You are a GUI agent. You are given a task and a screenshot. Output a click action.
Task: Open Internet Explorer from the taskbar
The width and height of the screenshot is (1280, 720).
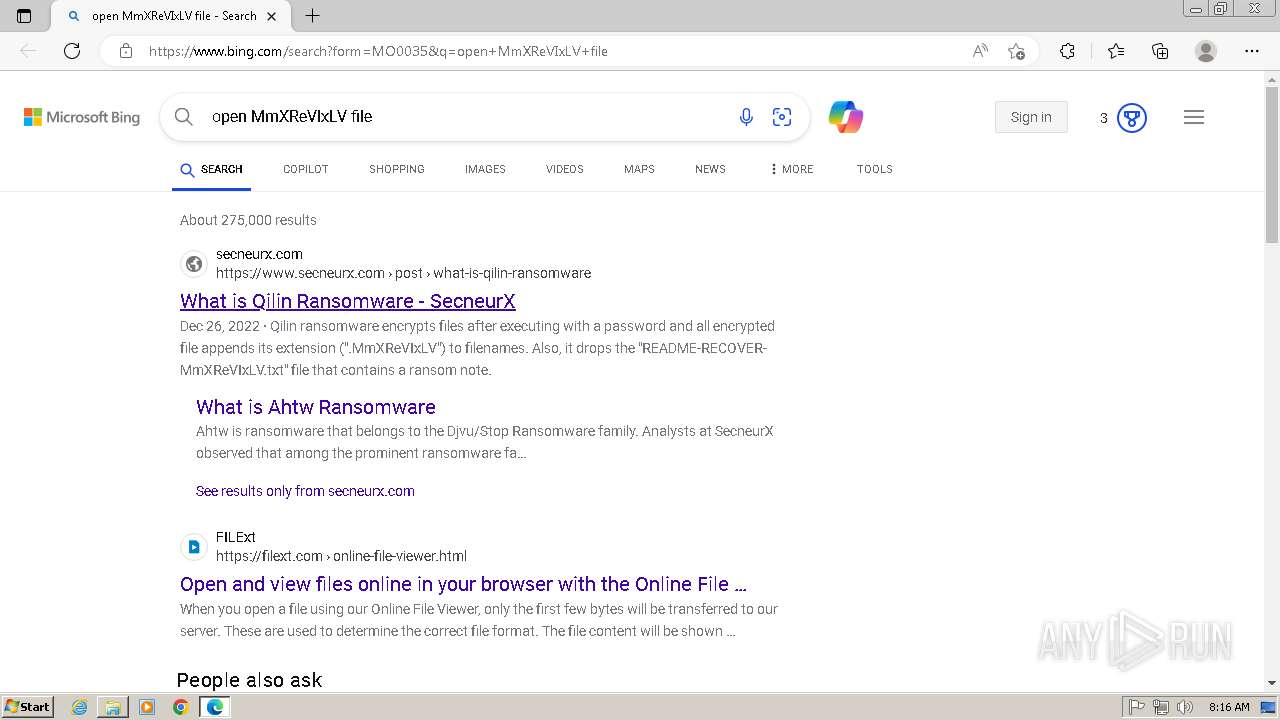coord(80,707)
